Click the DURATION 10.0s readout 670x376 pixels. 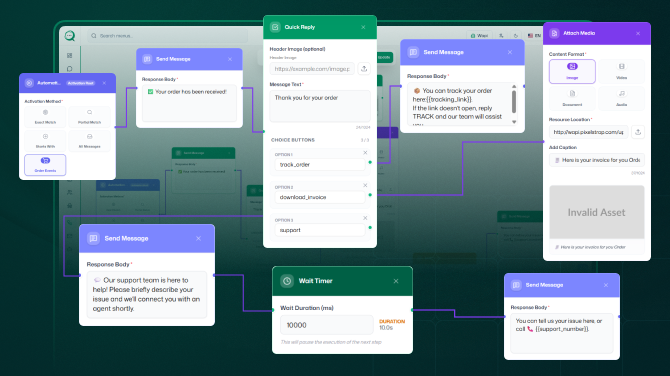(x=392, y=325)
